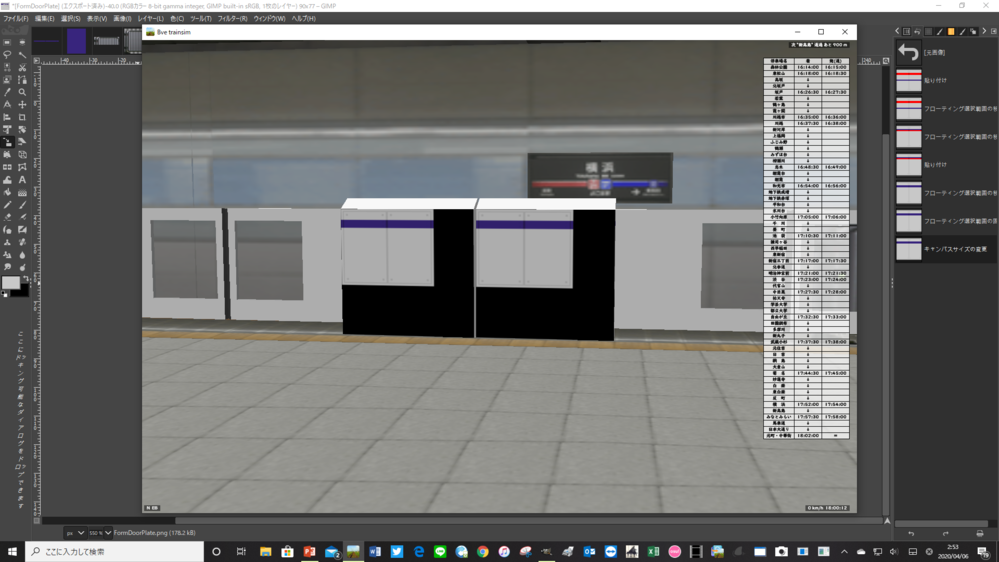Select the Dodge/Burn tool

click(22, 267)
